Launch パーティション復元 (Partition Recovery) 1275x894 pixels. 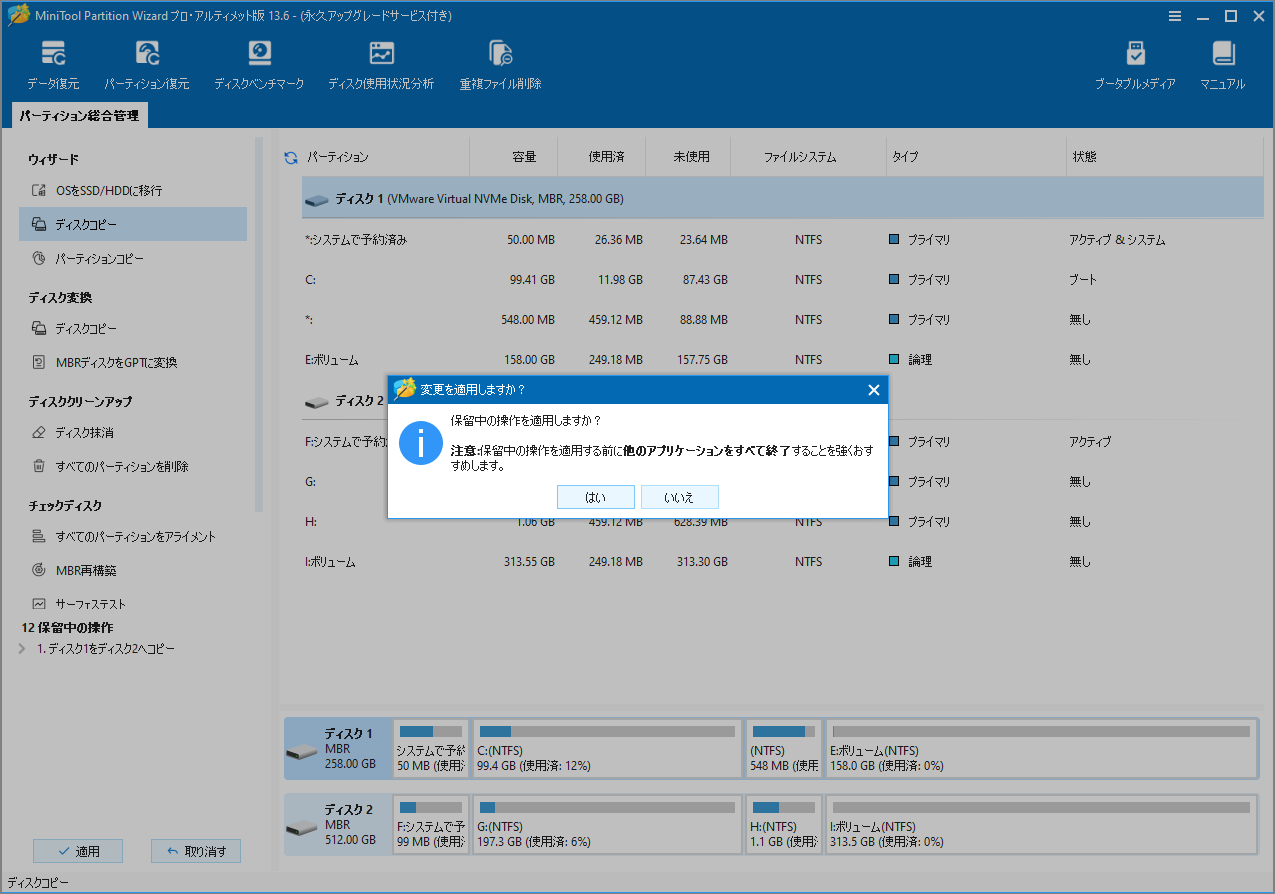[x=147, y=62]
